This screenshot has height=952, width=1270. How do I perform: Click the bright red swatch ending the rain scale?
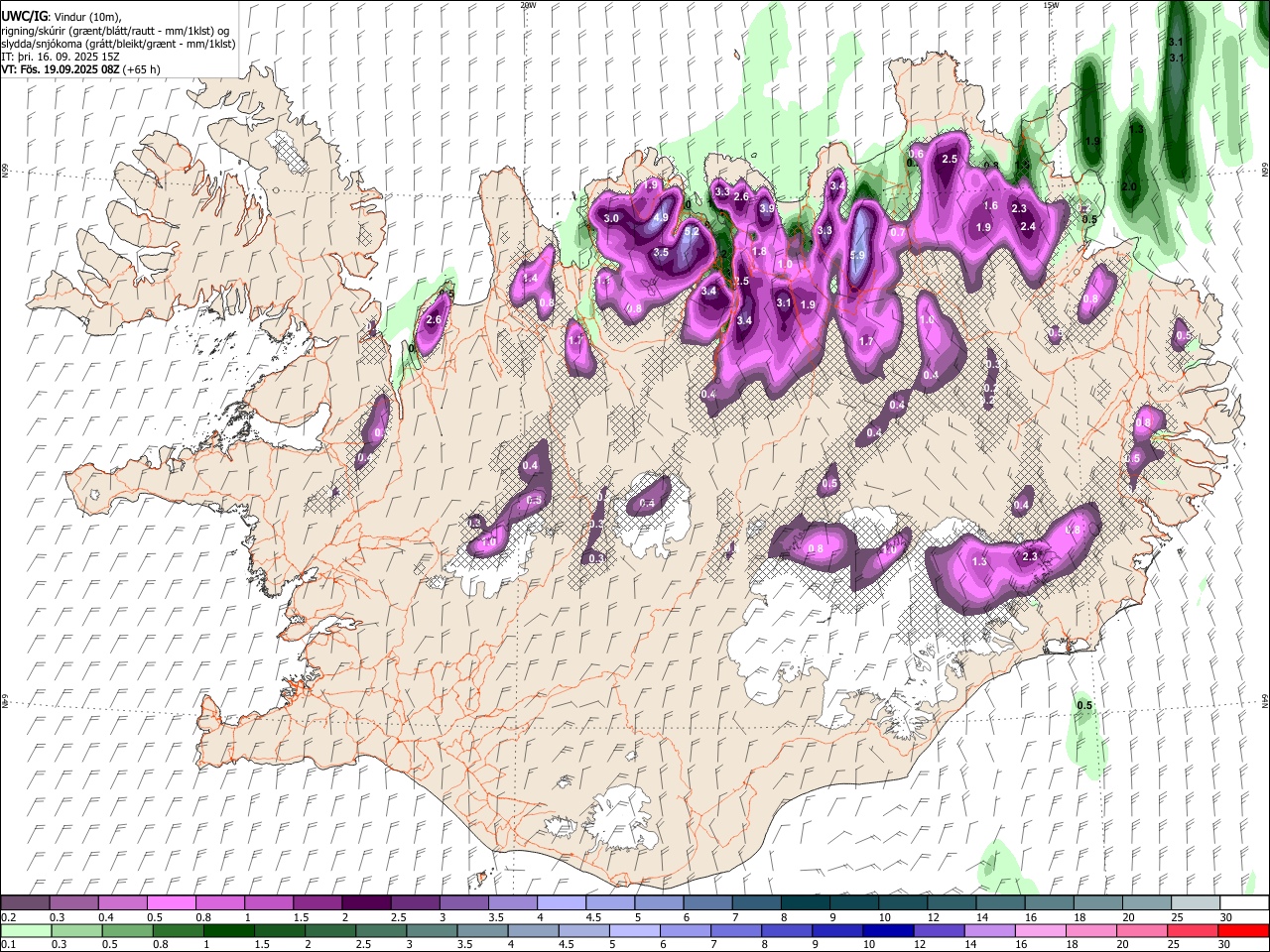click(x=1243, y=931)
